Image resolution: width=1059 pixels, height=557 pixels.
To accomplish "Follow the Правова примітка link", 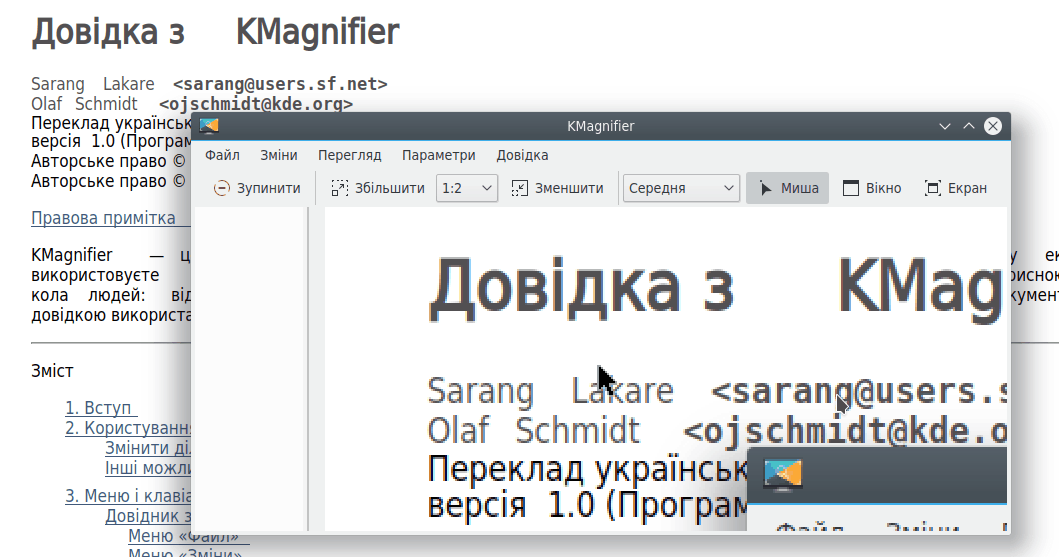I will (103, 218).
